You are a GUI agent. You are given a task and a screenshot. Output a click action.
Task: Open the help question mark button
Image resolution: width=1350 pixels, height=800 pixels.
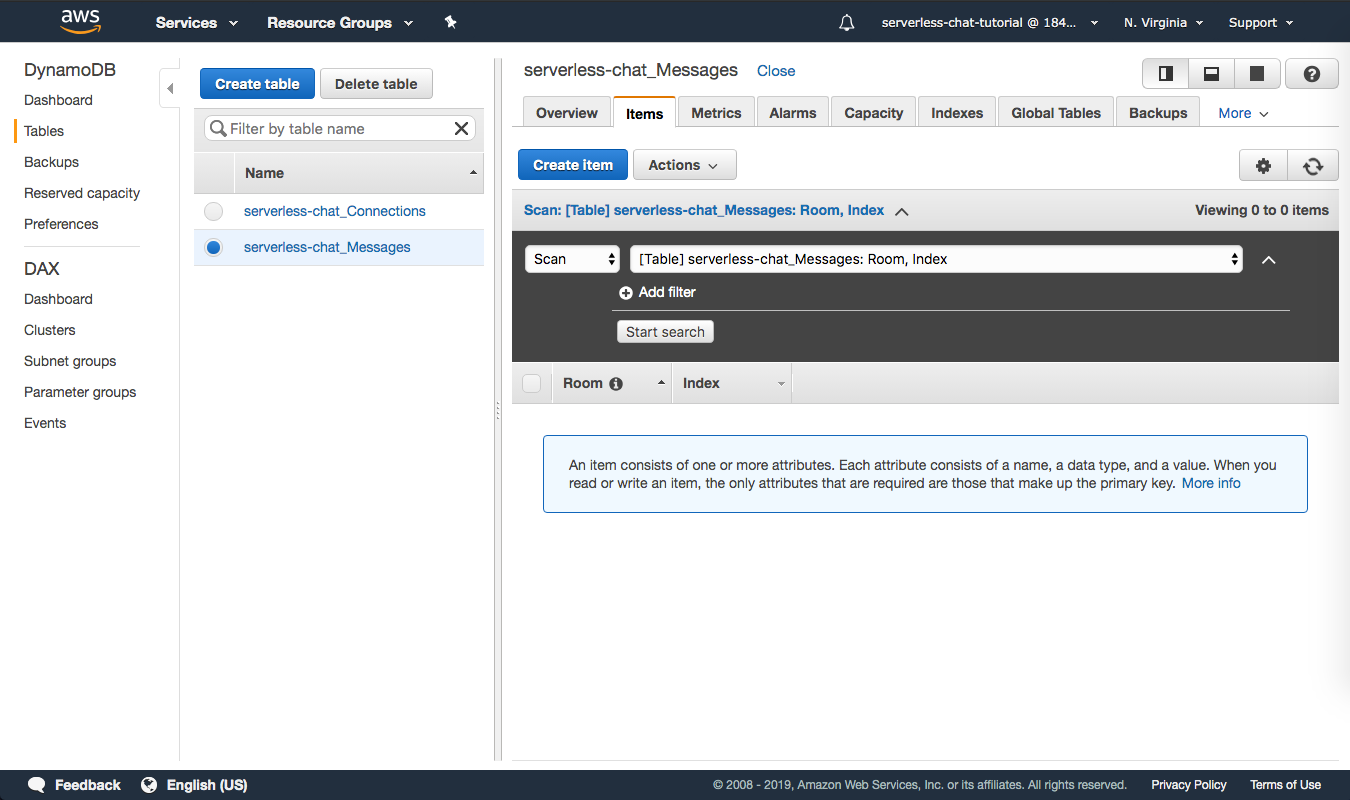click(x=1312, y=74)
